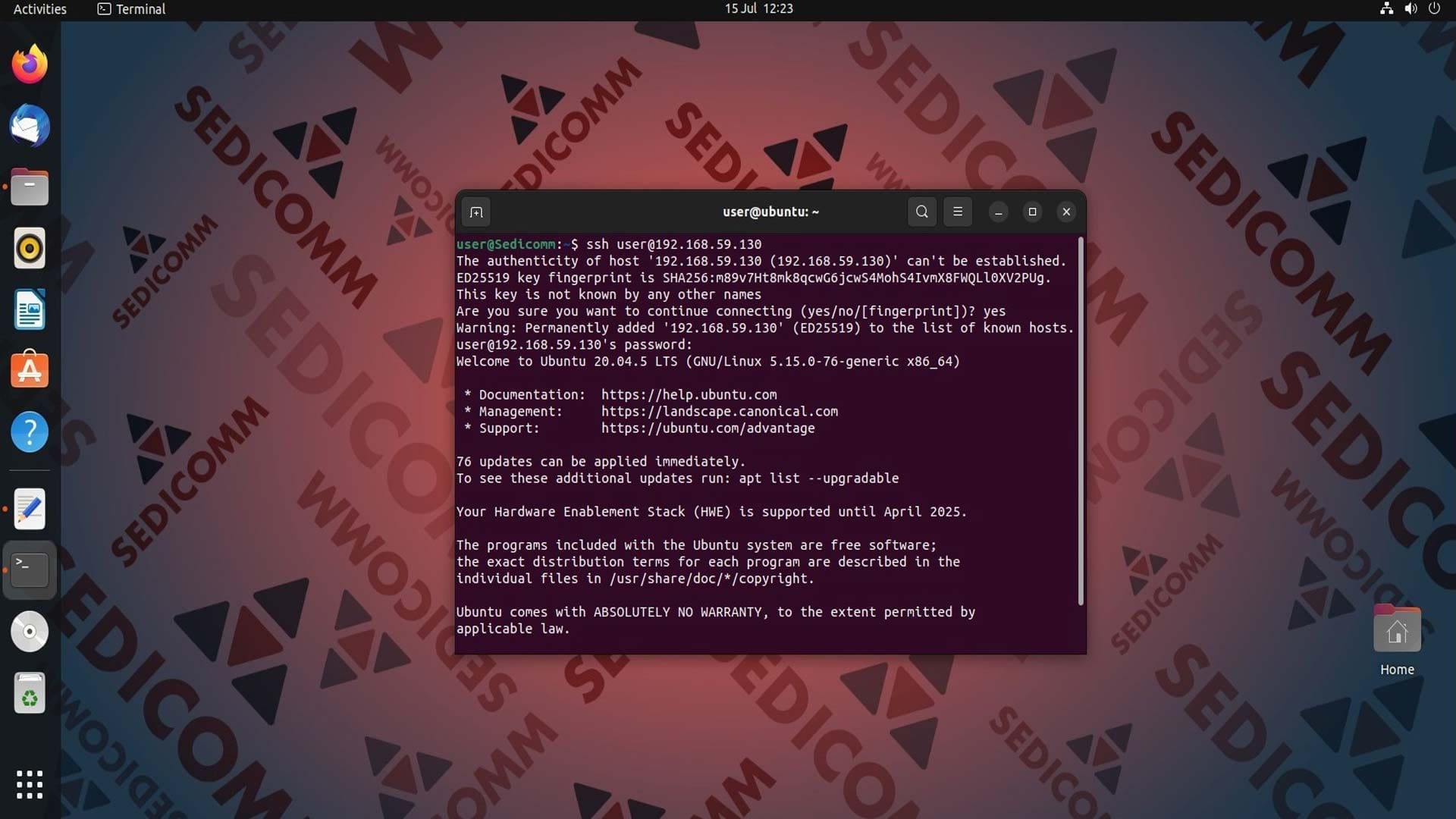The image size is (1456, 819).
Task: Open the disc drive icon in dock
Action: [x=30, y=632]
